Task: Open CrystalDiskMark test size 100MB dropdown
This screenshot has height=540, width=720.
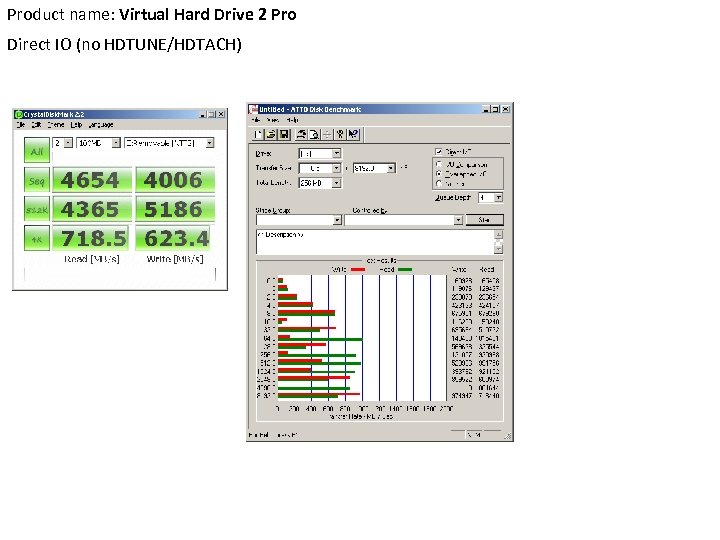Action: coord(116,143)
